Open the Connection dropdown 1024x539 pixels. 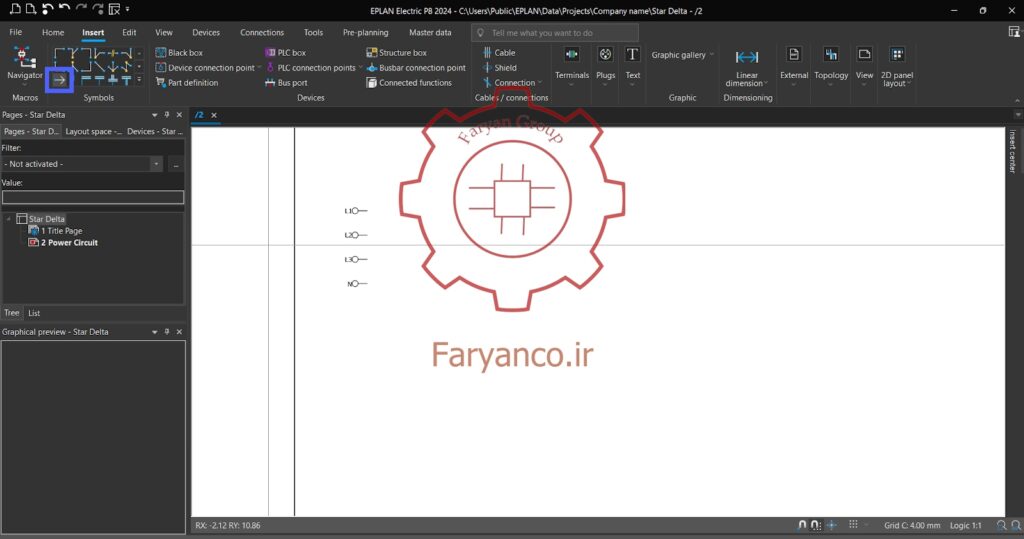coord(513,82)
